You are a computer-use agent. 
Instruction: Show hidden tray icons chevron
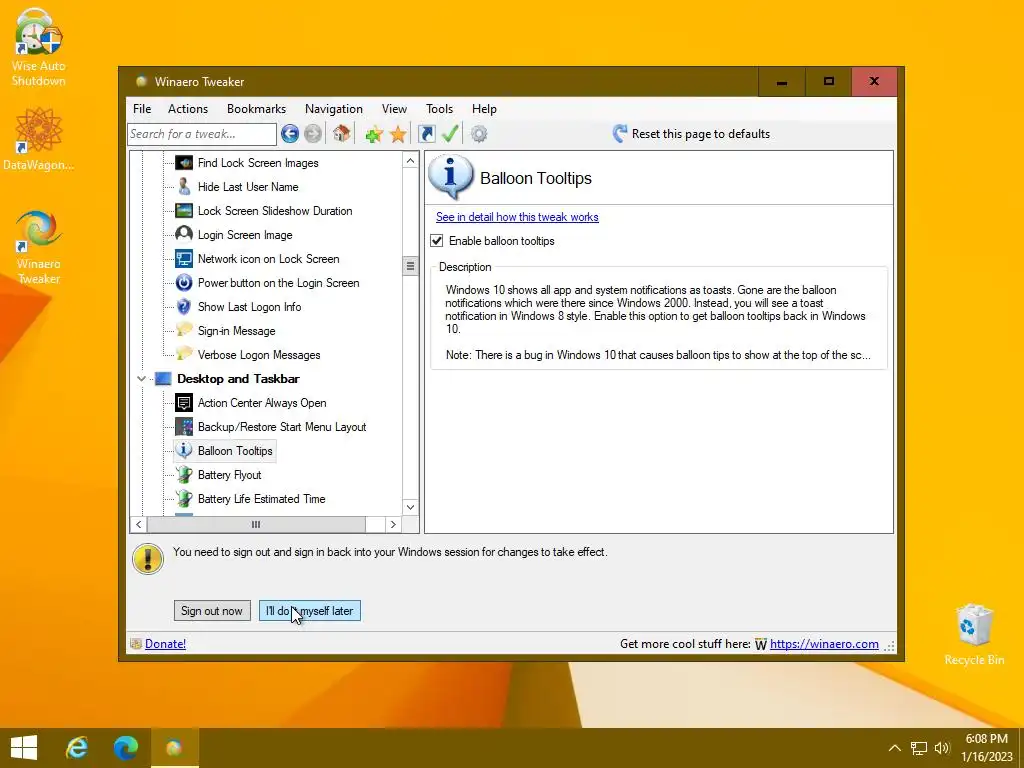click(895, 748)
